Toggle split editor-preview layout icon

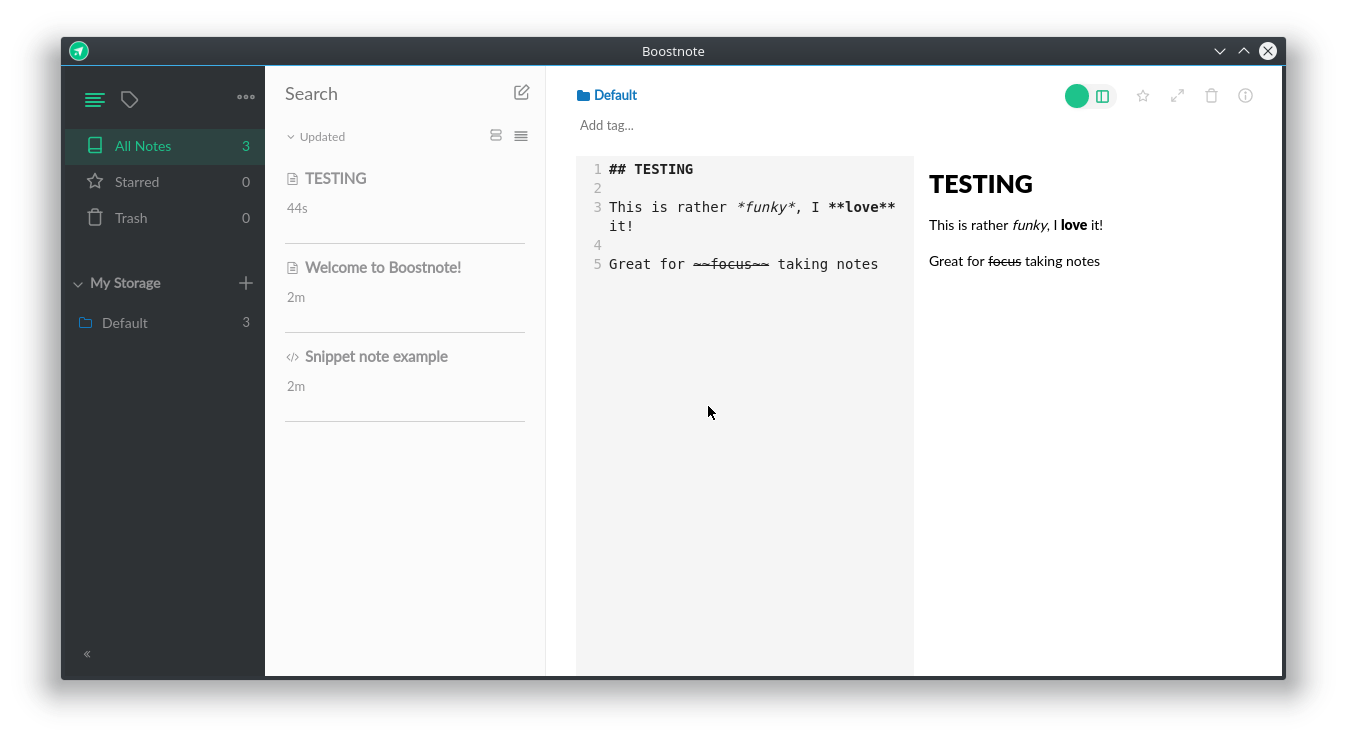[1103, 96]
